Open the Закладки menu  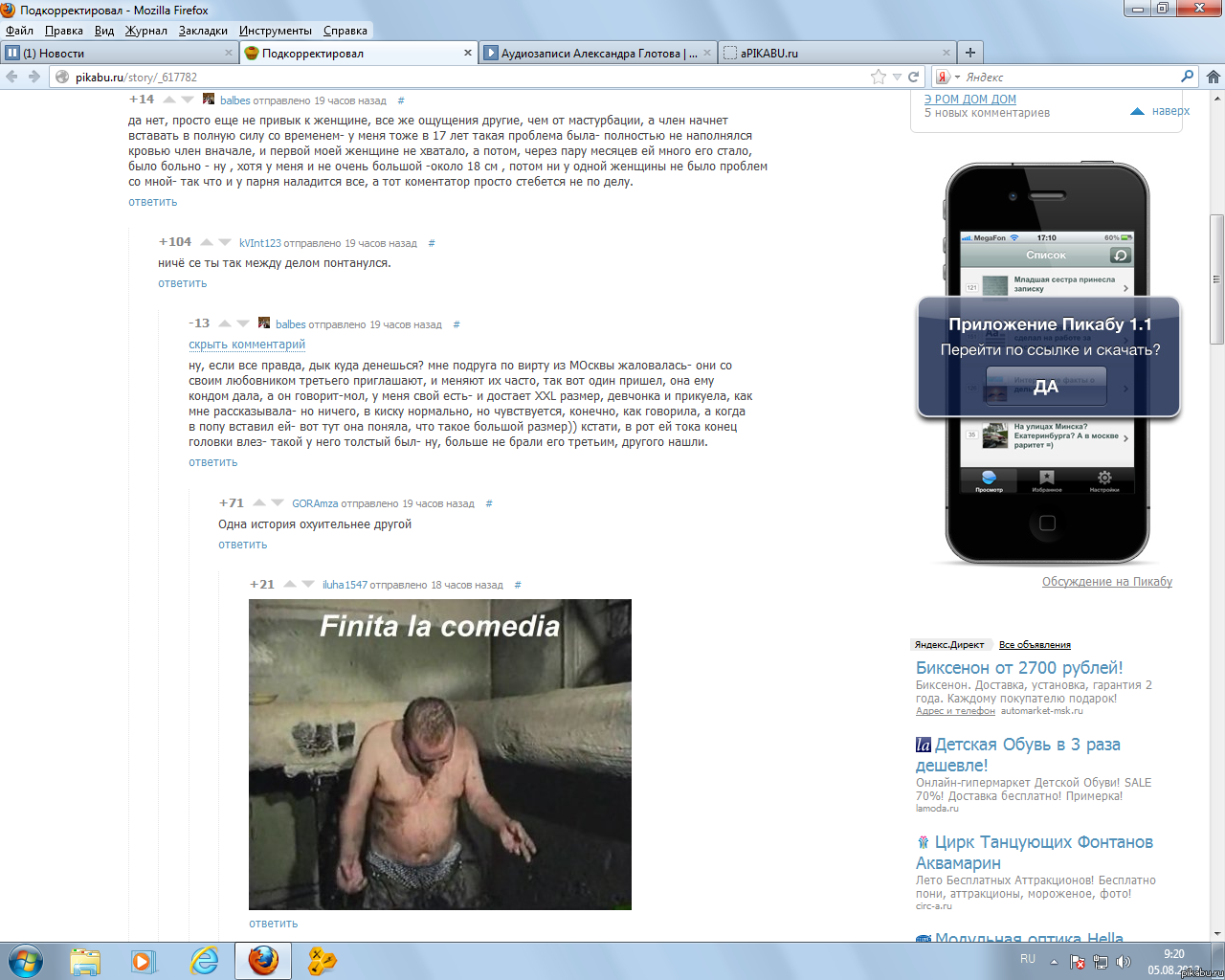click(203, 31)
